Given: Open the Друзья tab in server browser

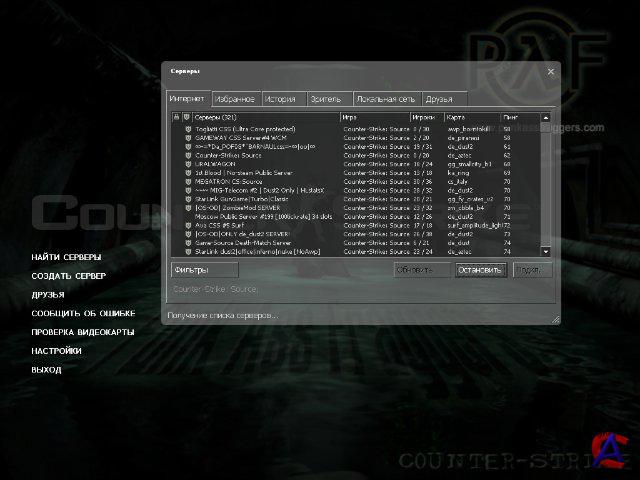Looking at the screenshot, I should [x=438, y=99].
